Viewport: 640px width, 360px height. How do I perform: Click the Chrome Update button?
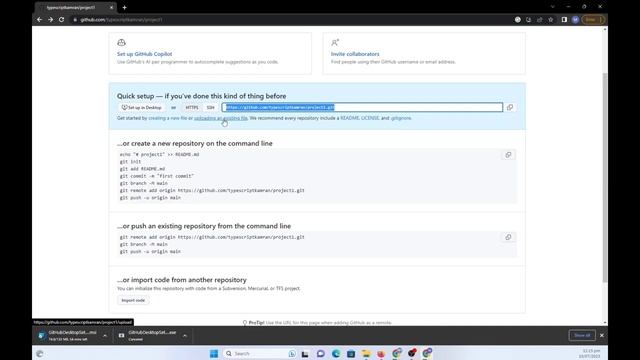593,20
